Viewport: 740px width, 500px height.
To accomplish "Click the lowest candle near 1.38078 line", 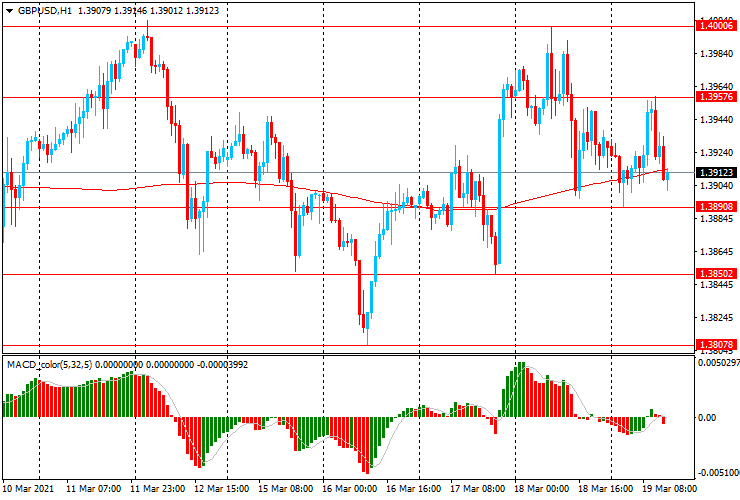I will (x=365, y=318).
